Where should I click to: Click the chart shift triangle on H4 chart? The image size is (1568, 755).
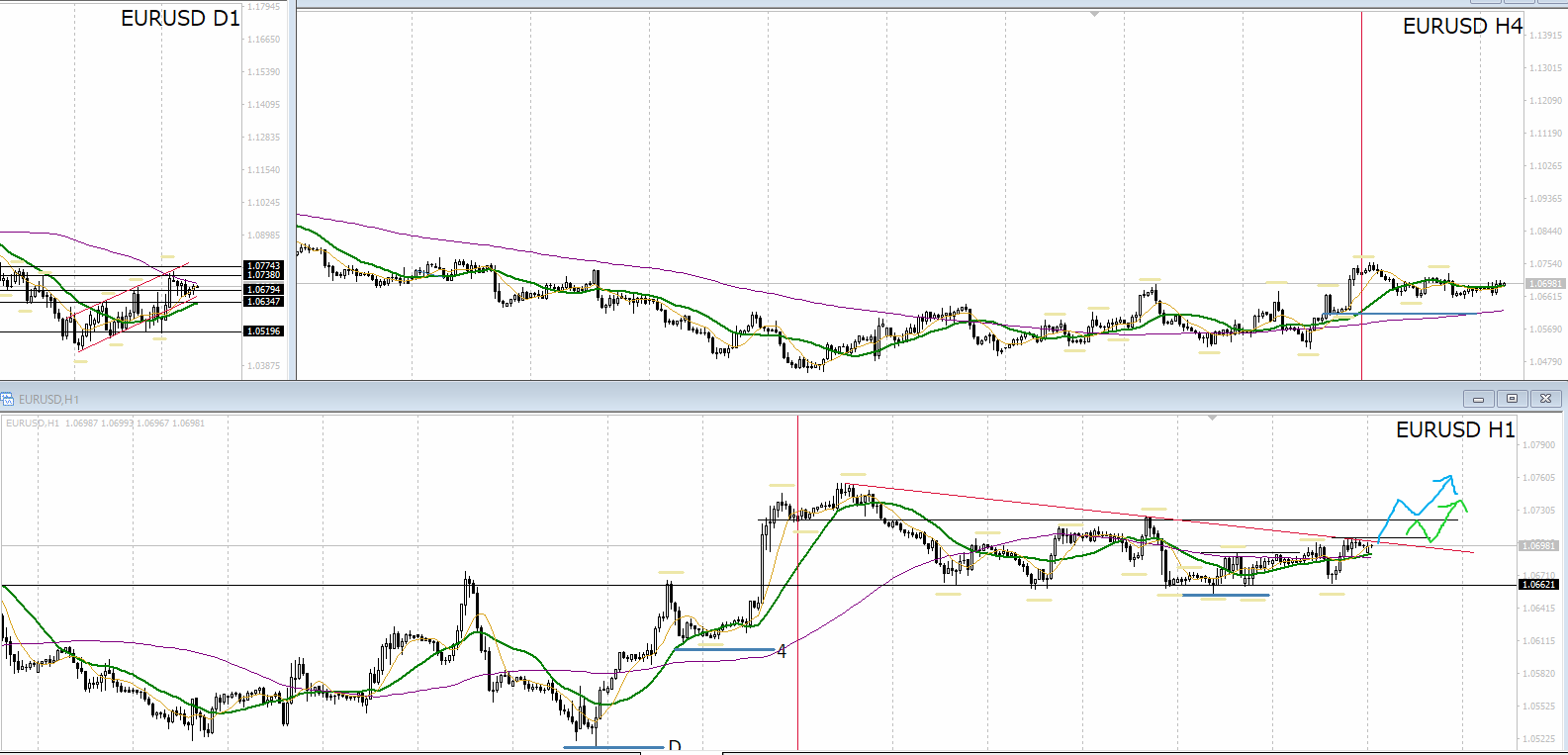point(1094,15)
